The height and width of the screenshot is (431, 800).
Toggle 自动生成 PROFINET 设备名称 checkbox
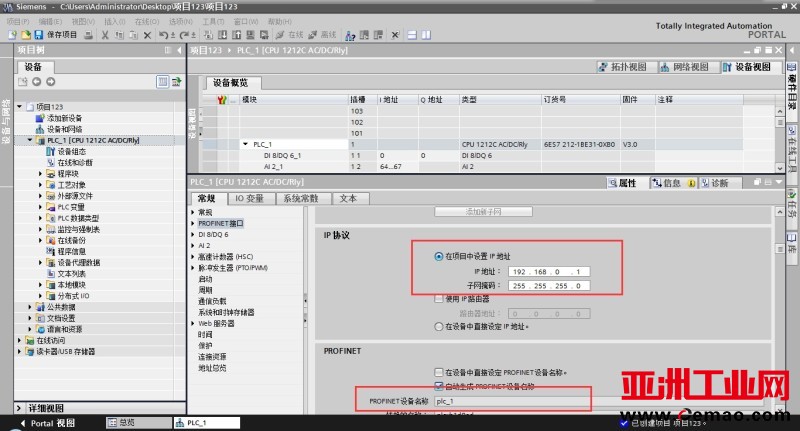tap(438, 386)
